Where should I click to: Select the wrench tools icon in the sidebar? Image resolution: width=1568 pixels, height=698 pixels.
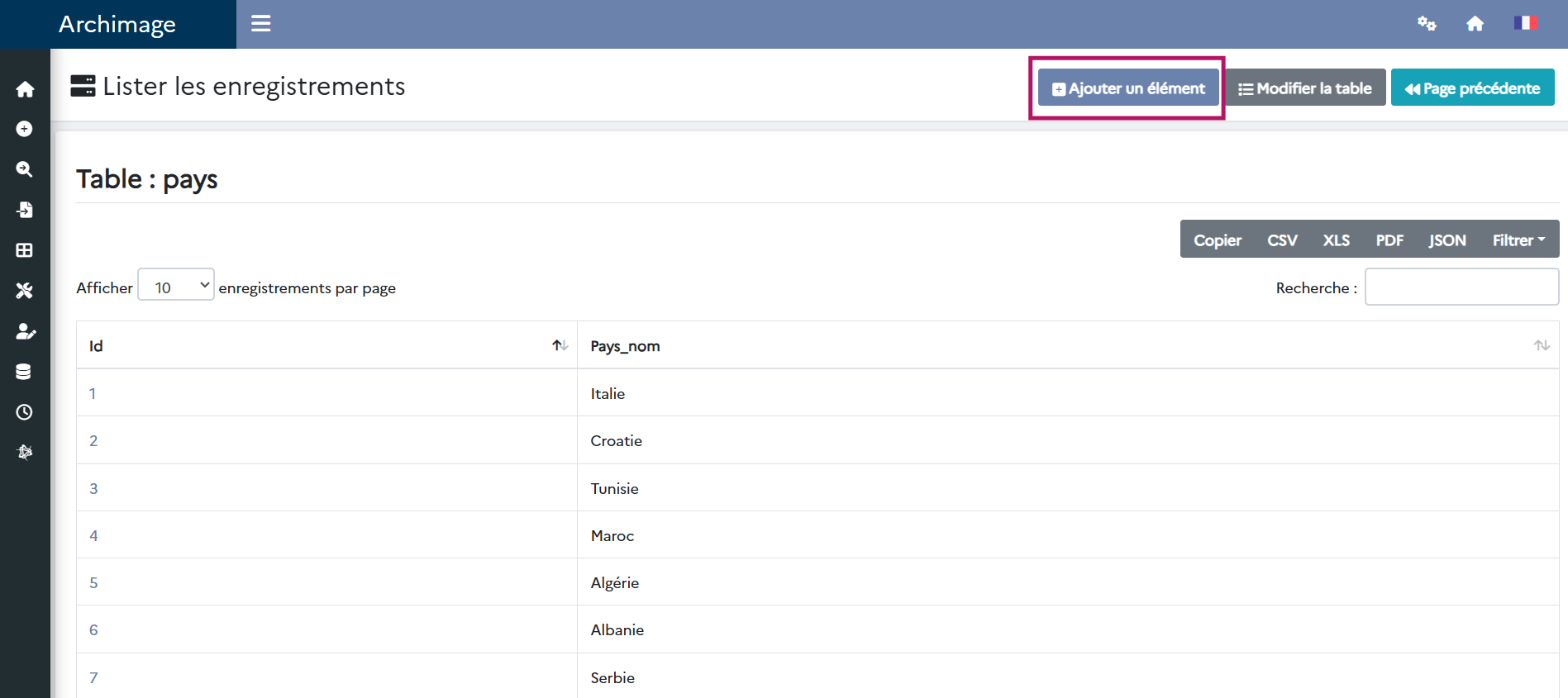[x=25, y=291]
